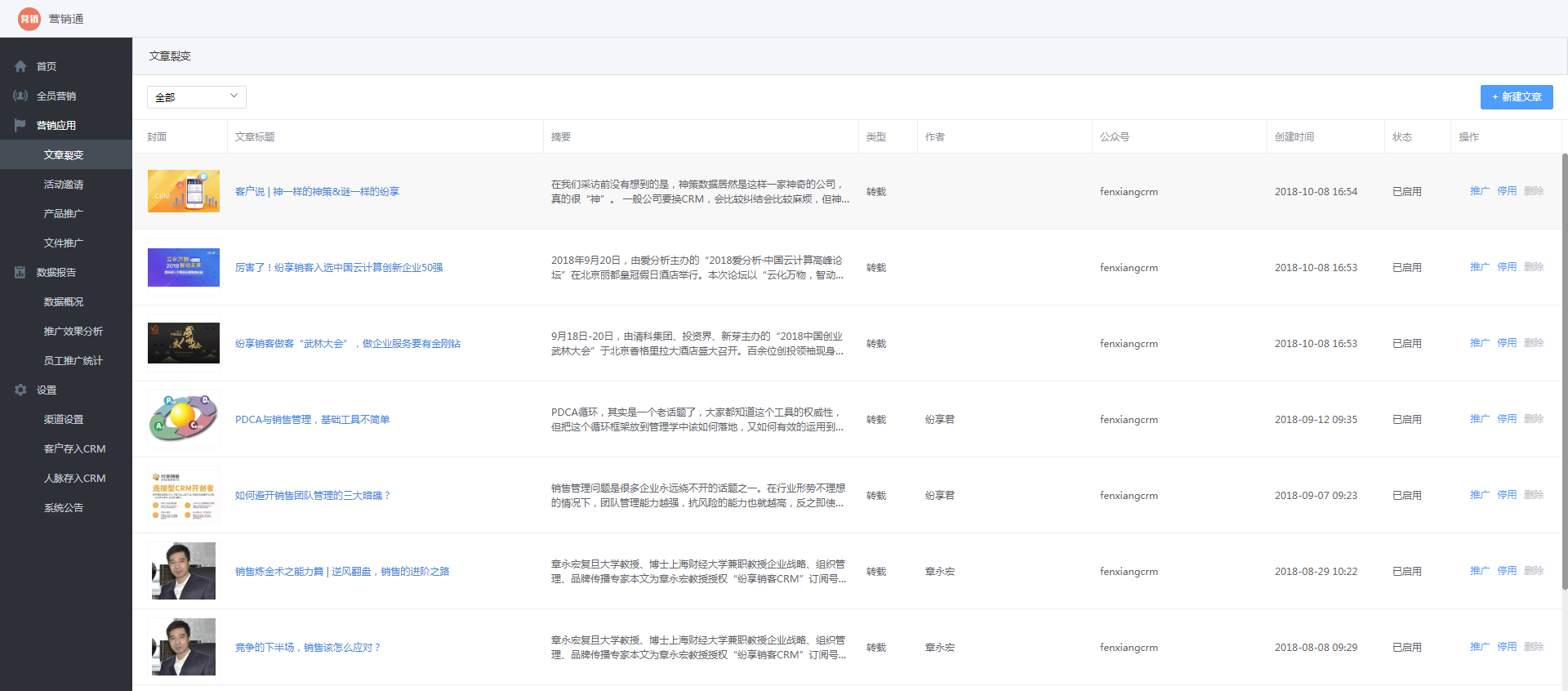
Task: Open article 客户说 | 神一样的神策&谜一样的纷享
Action: pos(317,191)
